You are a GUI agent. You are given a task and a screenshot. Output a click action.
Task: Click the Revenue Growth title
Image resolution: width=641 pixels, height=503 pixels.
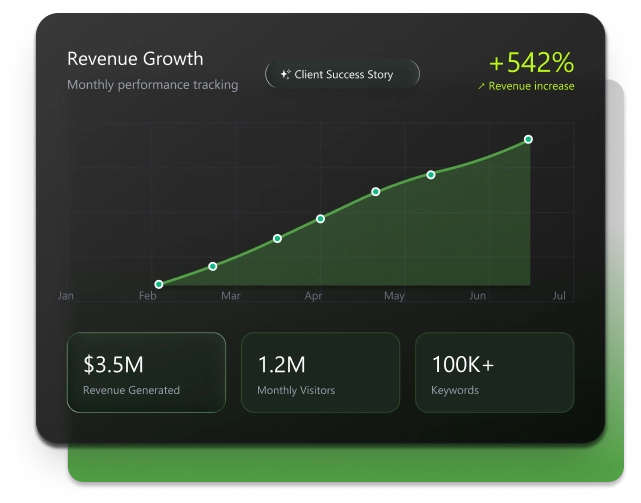135,58
